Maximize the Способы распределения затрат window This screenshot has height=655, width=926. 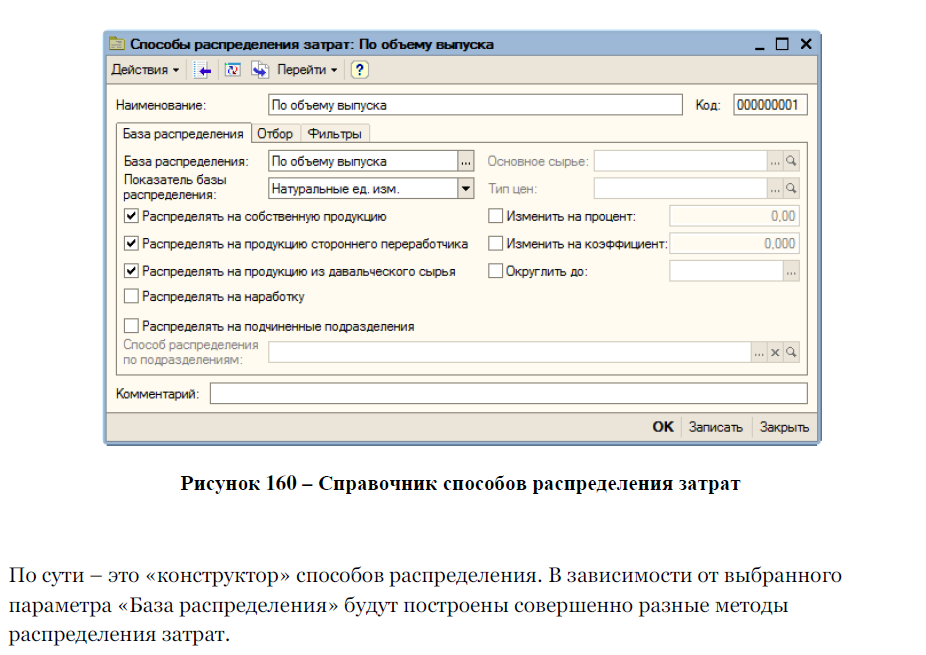point(782,44)
